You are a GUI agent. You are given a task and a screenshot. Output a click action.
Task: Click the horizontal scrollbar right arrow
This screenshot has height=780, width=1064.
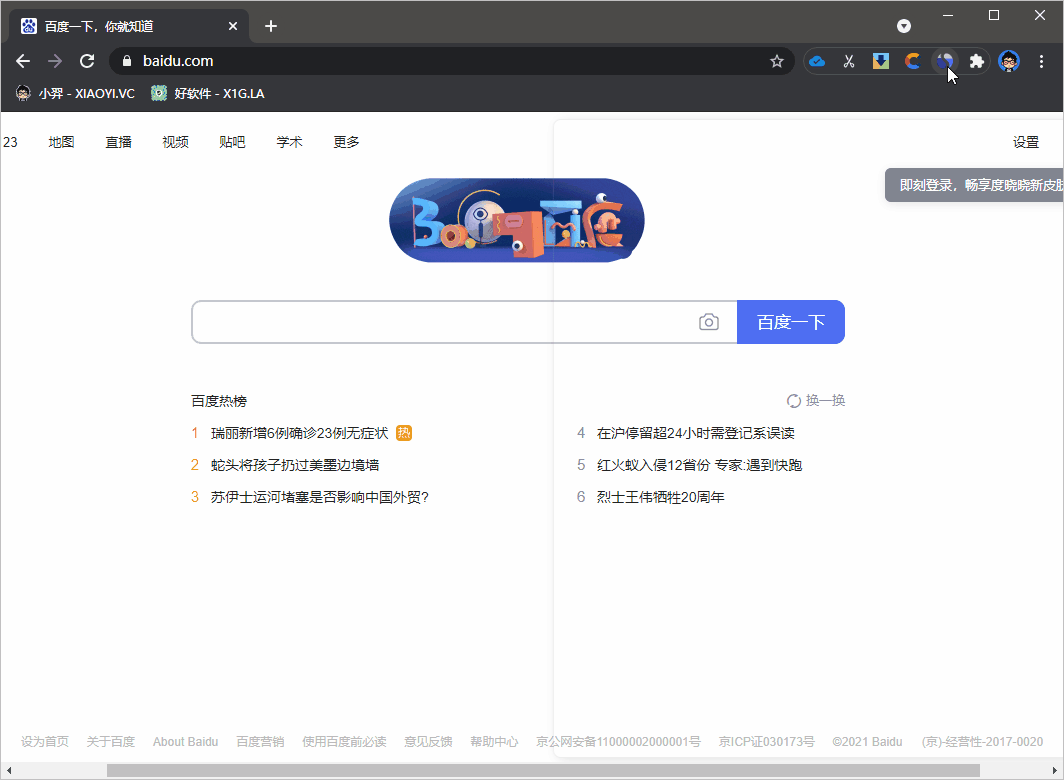pyautogui.click(x=1054, y=770)
